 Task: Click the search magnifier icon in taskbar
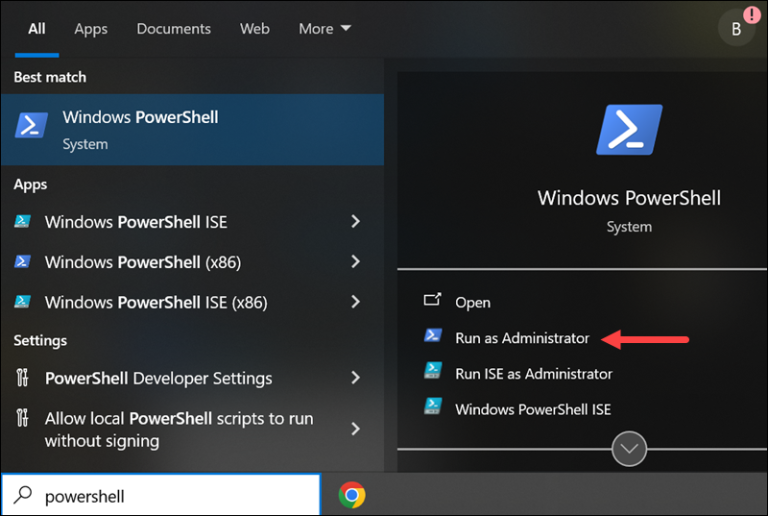pos(23,495)
